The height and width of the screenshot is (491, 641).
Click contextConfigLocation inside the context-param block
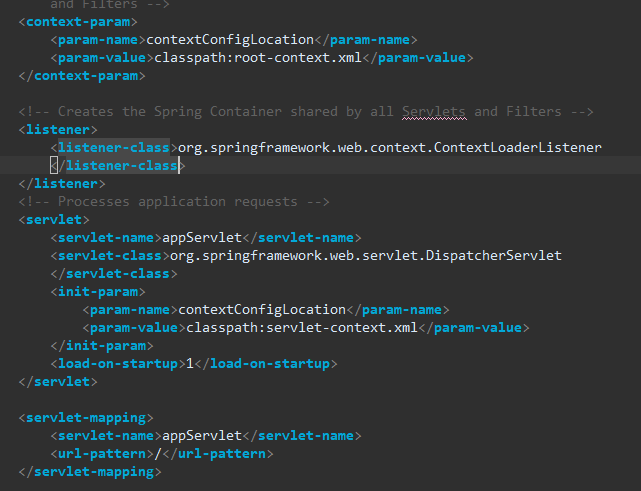(230, 40)
